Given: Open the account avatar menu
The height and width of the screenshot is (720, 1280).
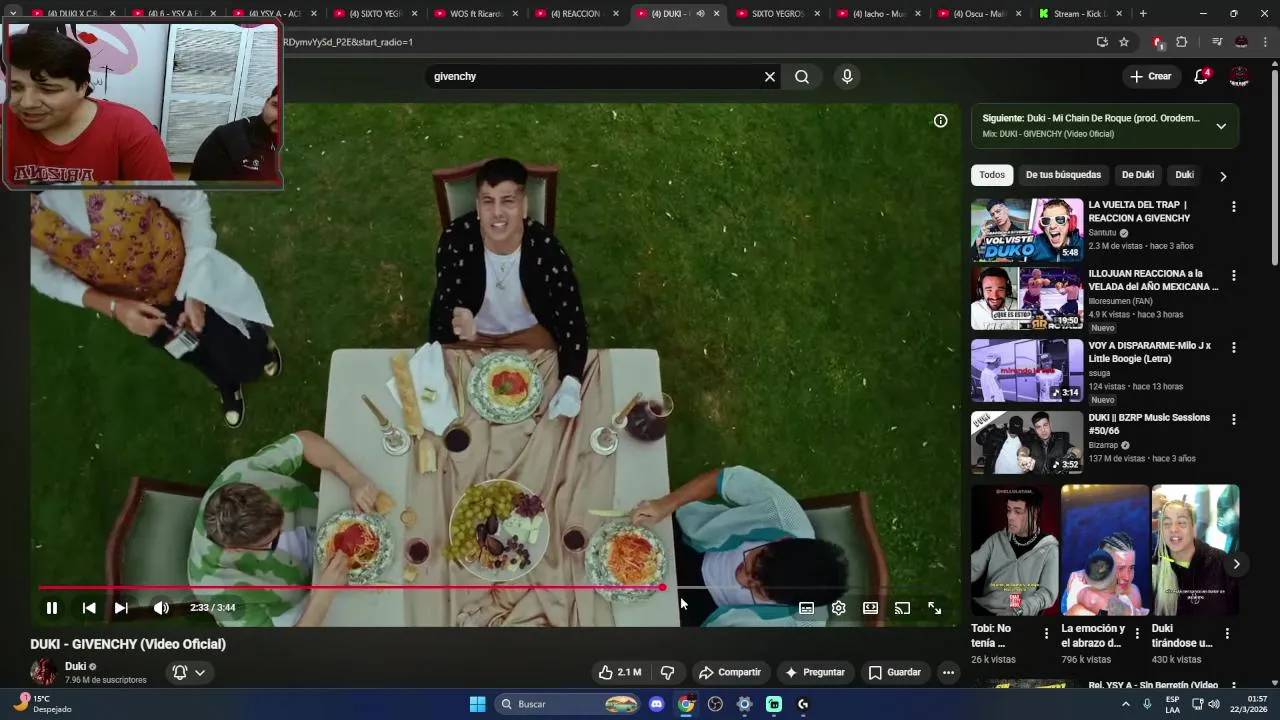Looking at the screenshot, I should coord(1239,77).
